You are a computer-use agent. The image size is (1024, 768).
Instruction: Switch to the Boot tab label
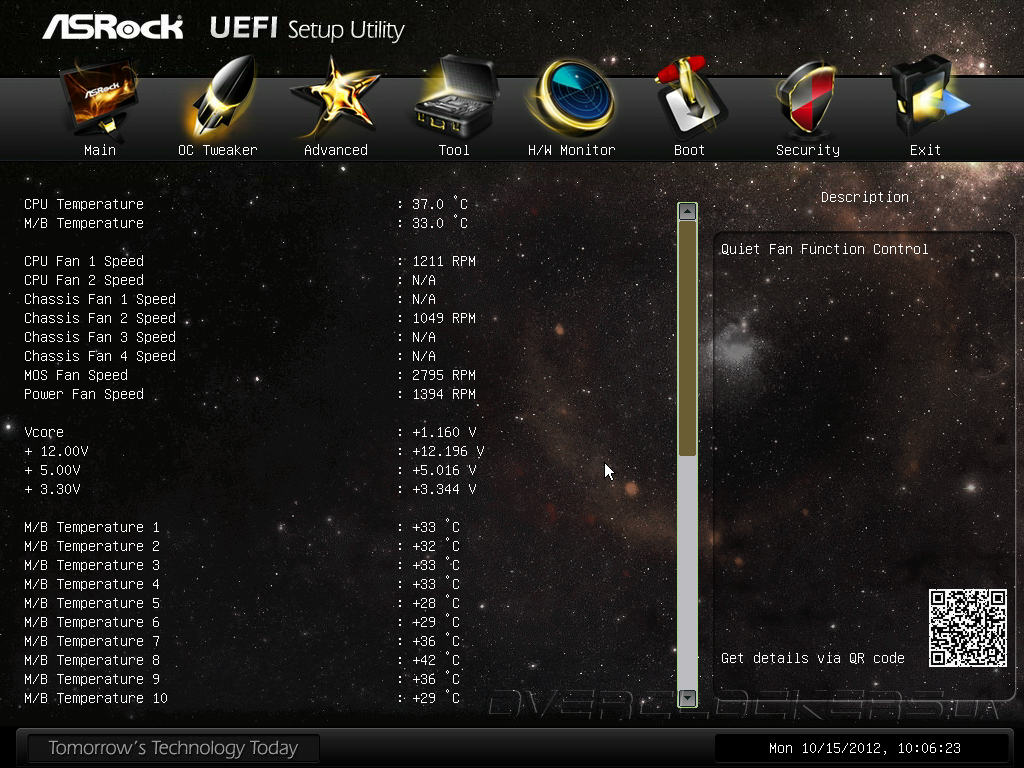pyautogui.click(x=690, y=150)
